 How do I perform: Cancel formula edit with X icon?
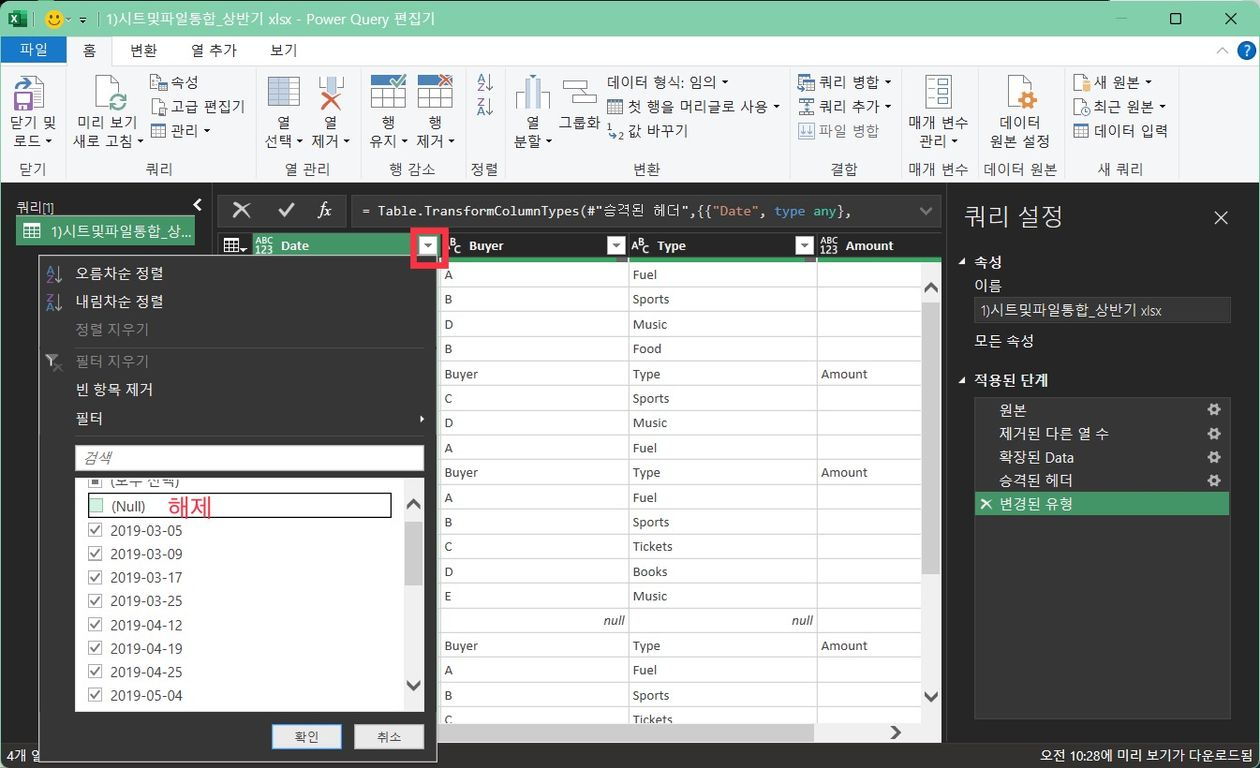point(241,210)
